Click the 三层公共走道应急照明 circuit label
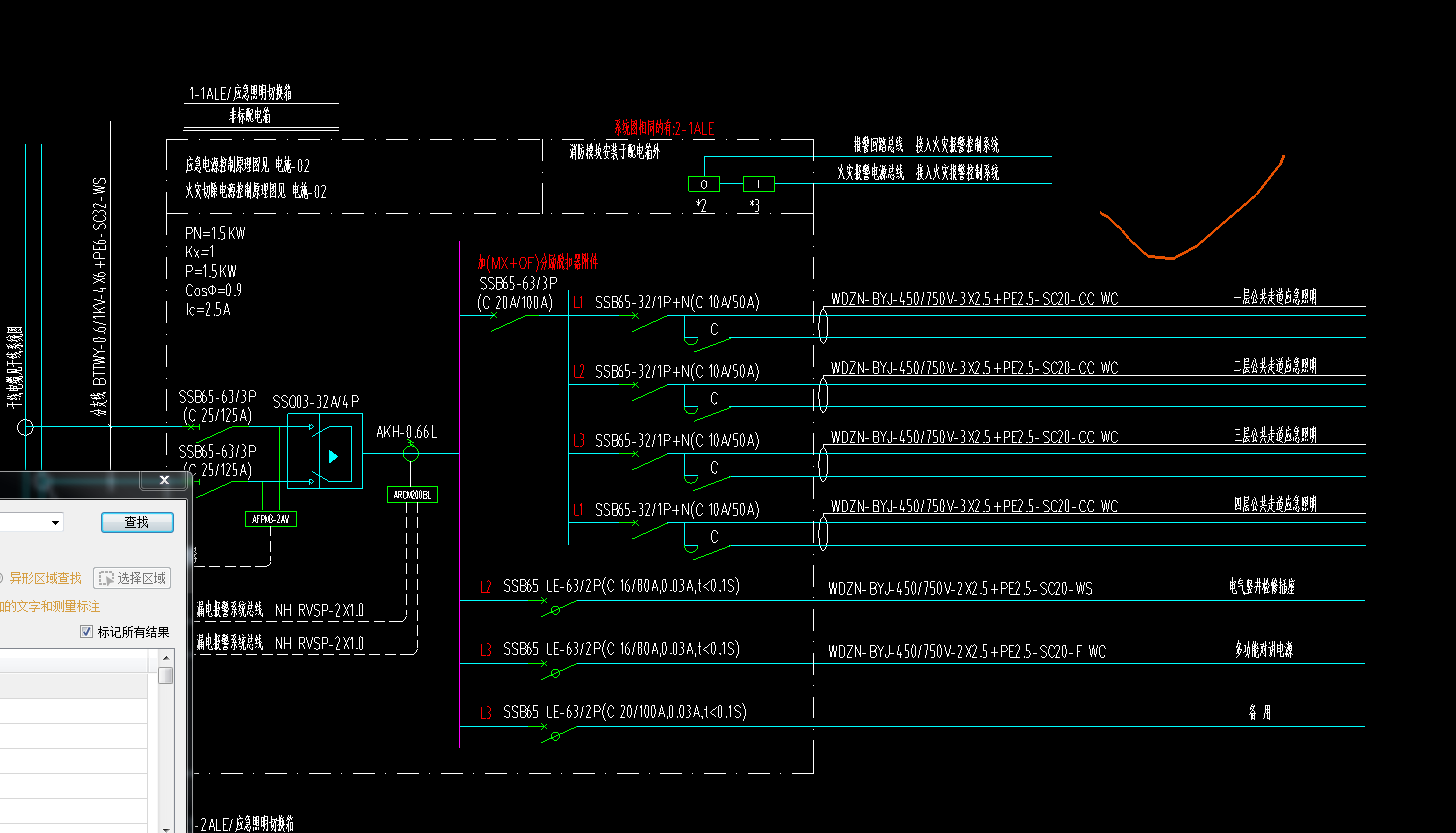Screen dimensions: 1456x833 click(1275, 435)
